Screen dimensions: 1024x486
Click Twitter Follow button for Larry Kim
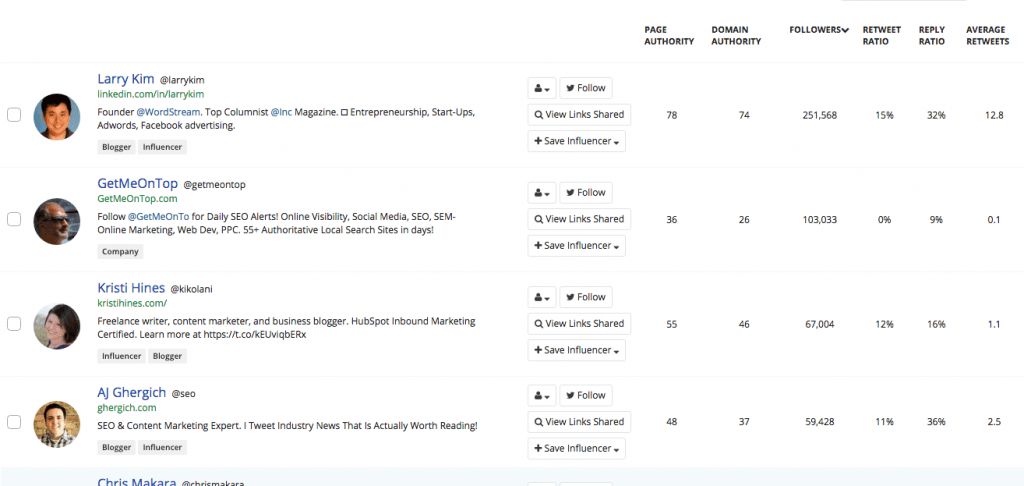pyautogui.click(x=585, y=88)
